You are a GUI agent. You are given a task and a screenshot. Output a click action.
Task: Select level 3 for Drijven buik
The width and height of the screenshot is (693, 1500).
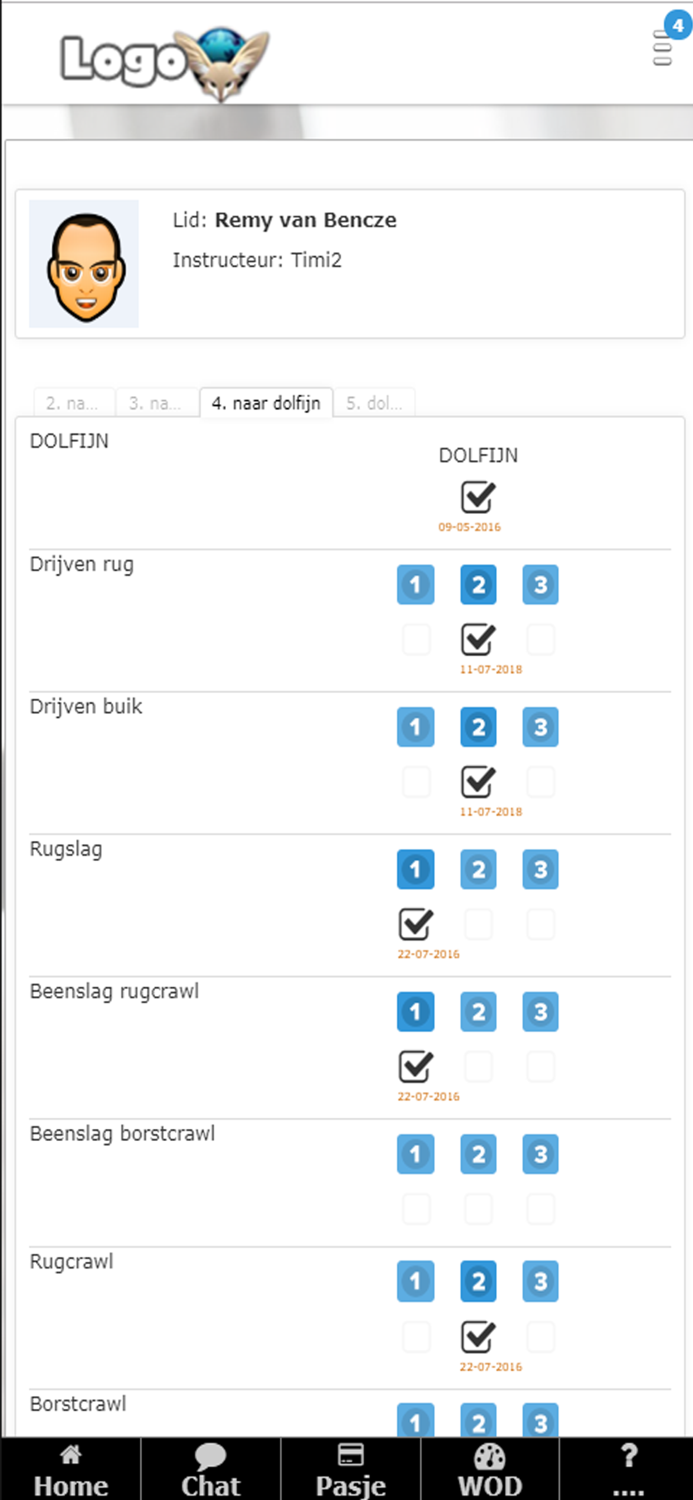click(540, 727)
